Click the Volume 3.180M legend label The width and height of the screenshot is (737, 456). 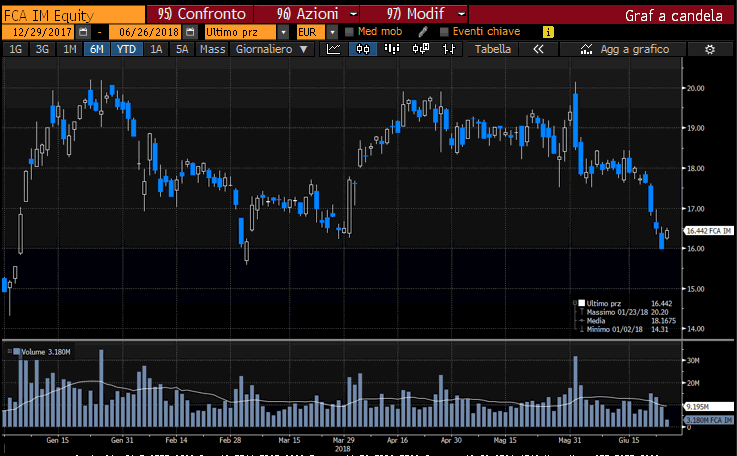pyautogui.click(x=46, y=352)
